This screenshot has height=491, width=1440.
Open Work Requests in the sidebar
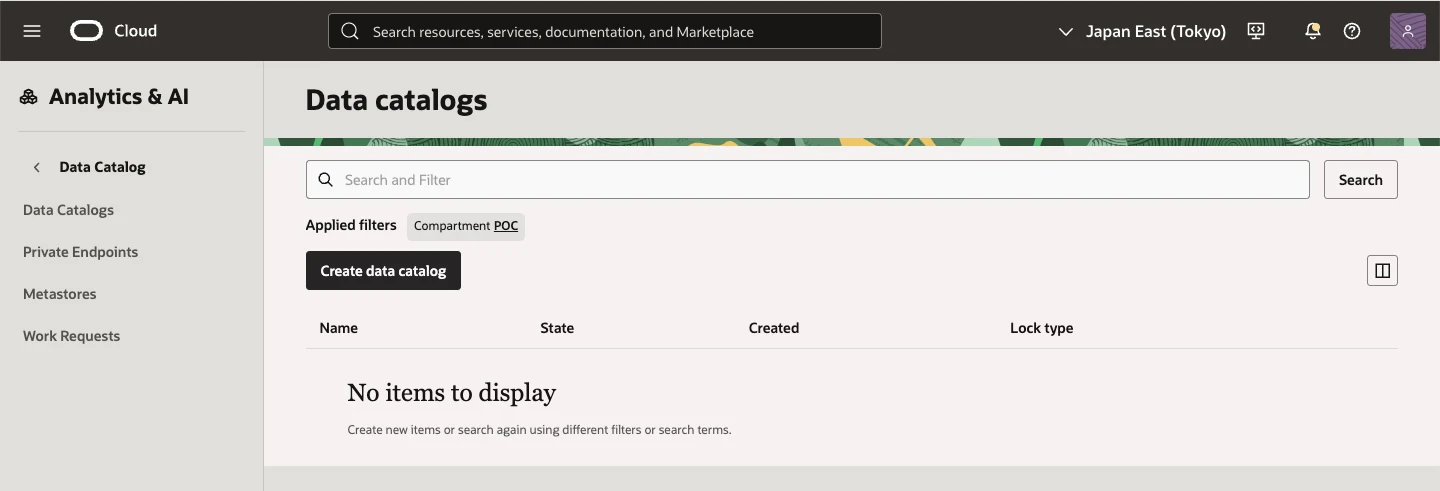(x=71, y=336)
